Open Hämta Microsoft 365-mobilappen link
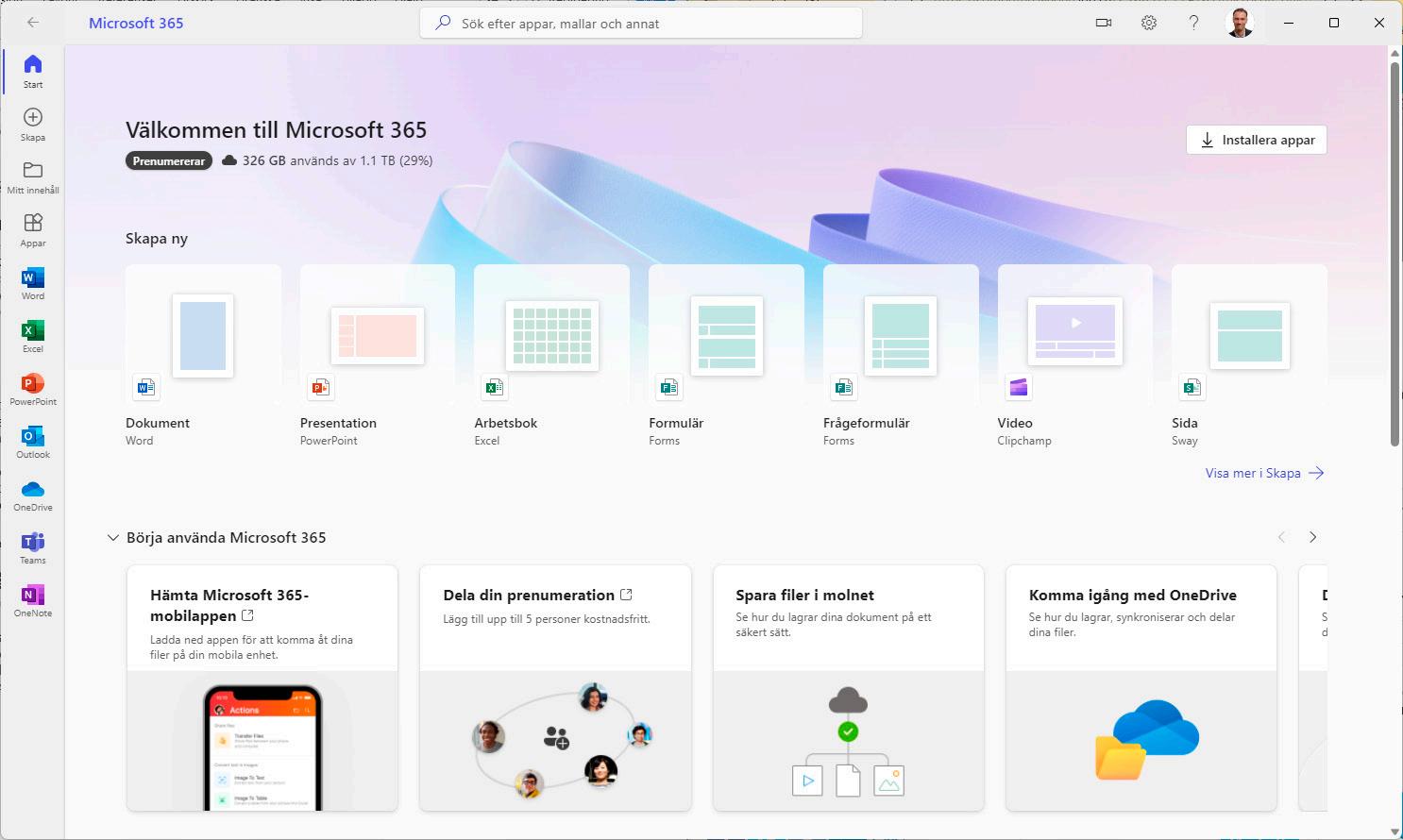 (229, 605)
